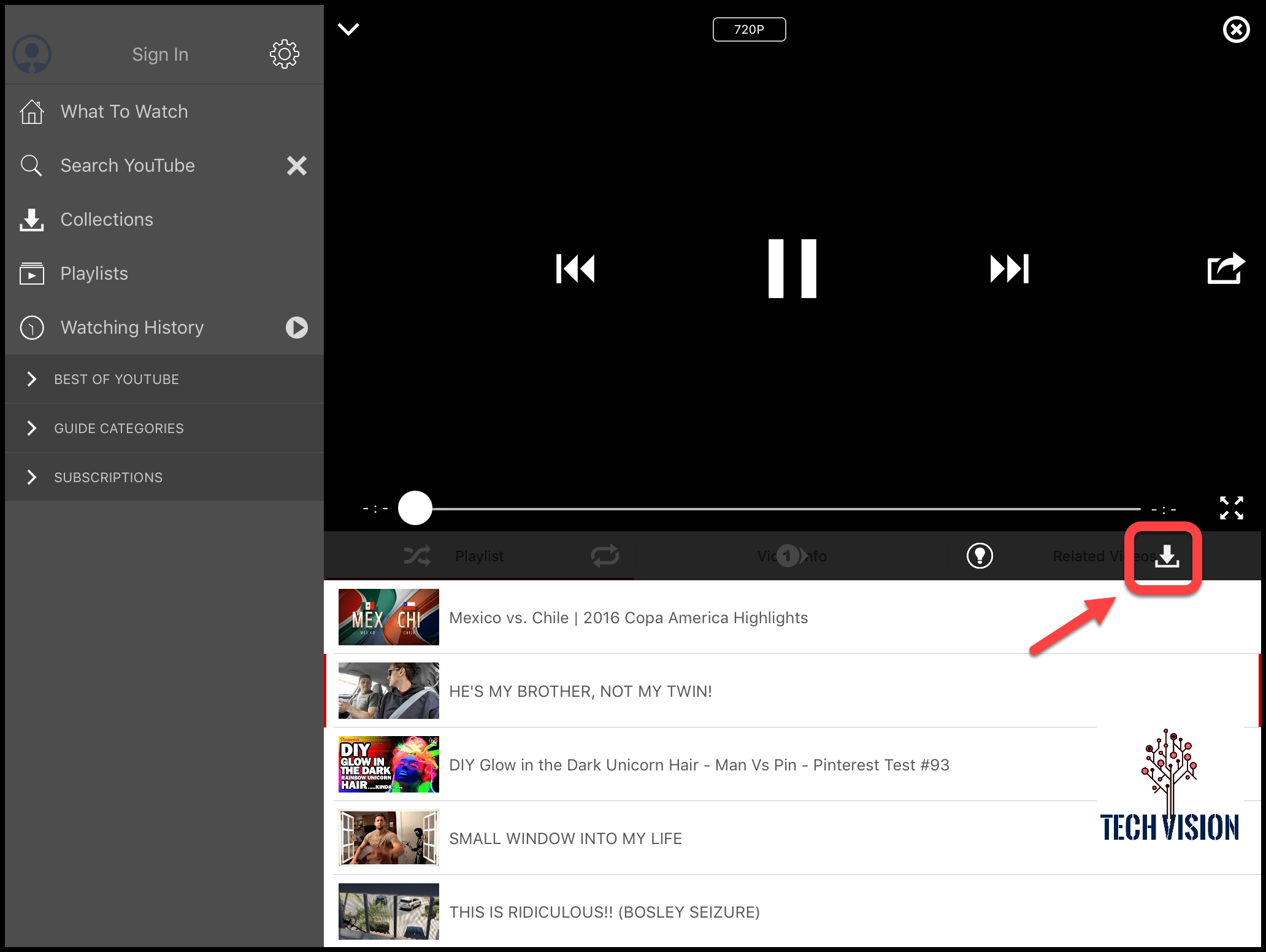The width and height of the screenshot is (1266, 952).
Task: Open Playlists from the sidebar
Action: (94, 274)
